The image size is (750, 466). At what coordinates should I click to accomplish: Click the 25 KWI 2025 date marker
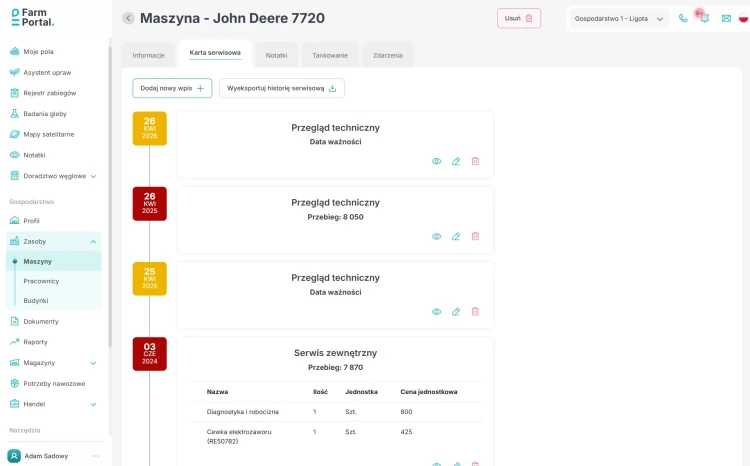point(150,278)
